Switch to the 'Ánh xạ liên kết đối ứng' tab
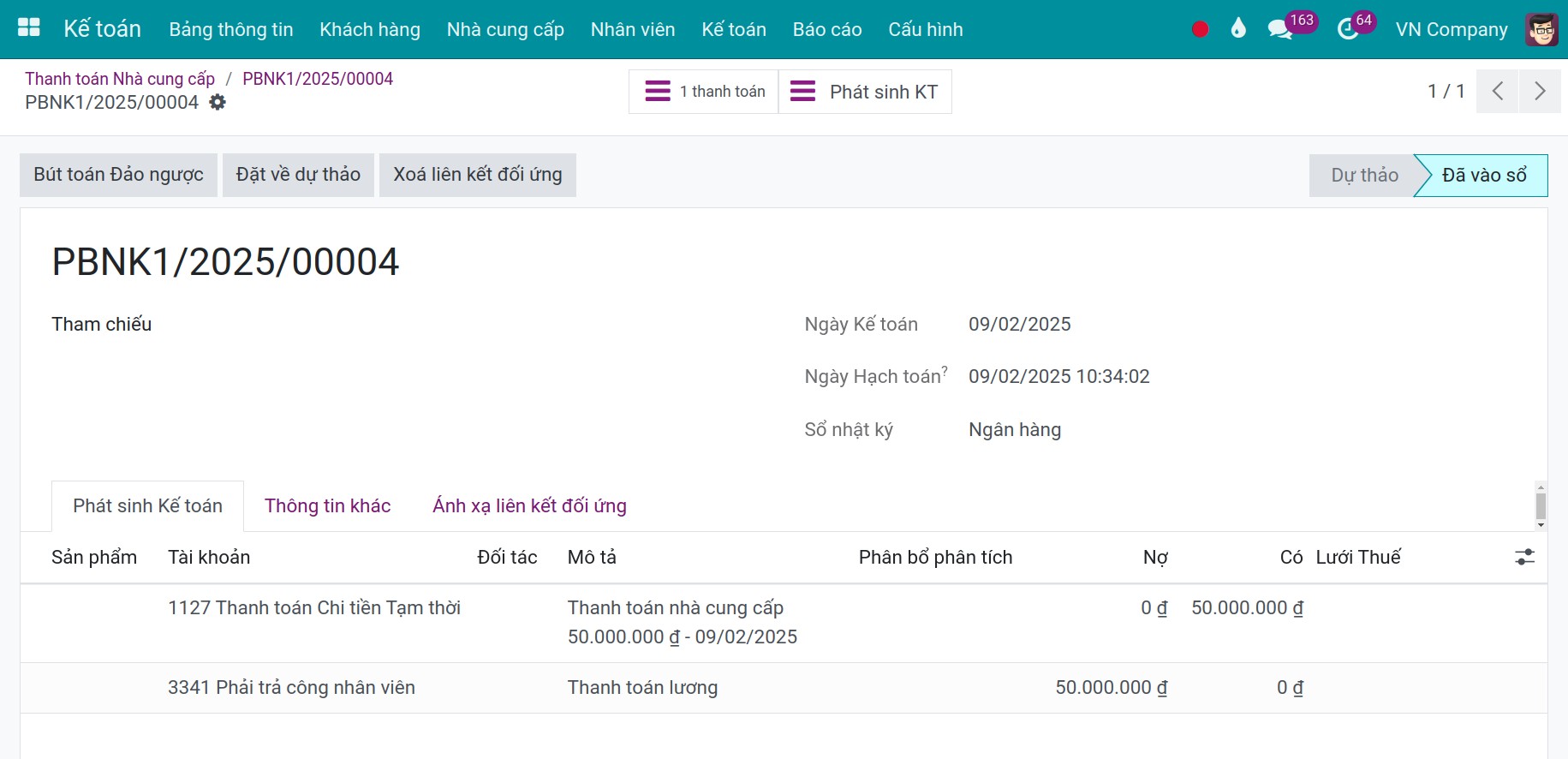Screen dimensions: 1568x759 [x=529, y=506]
